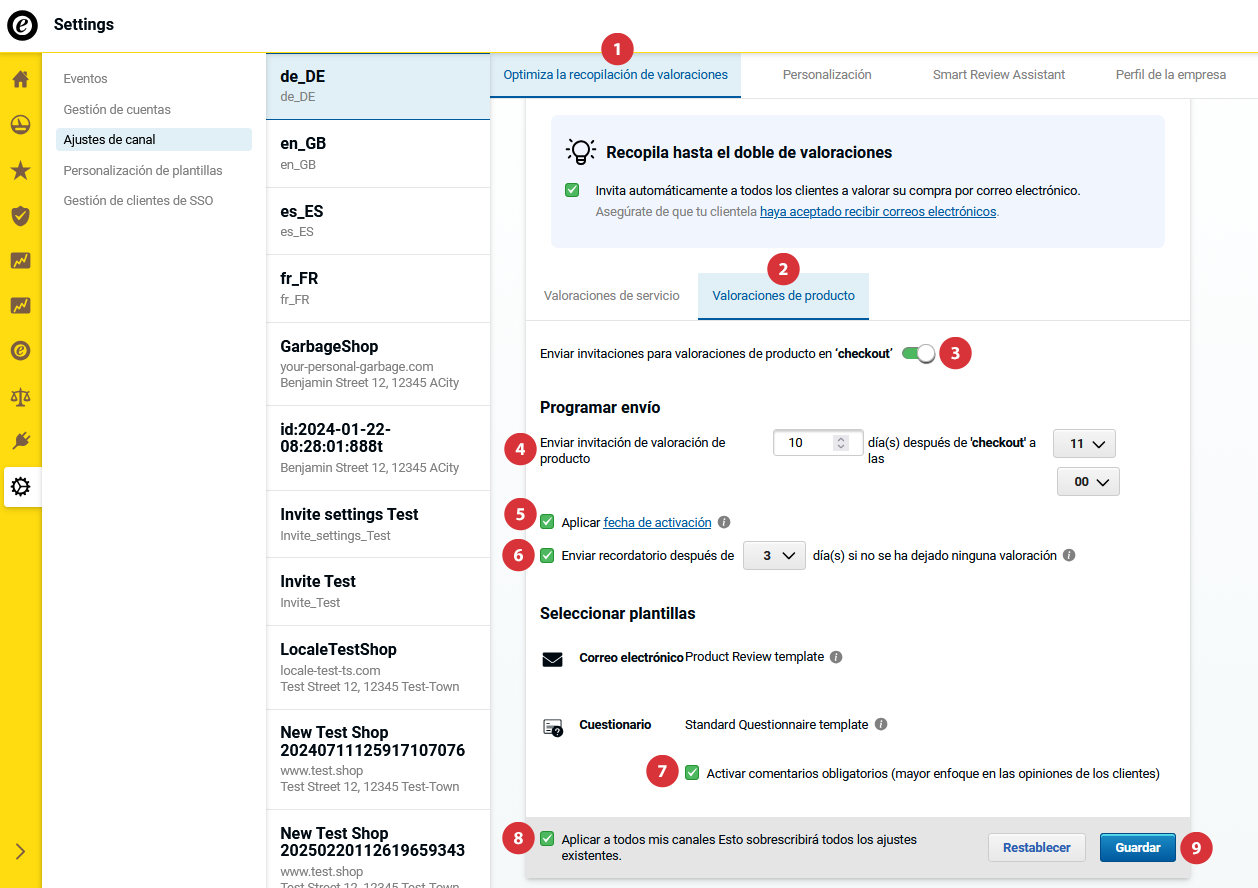Click the gear settings icon in sidebar

(20, 487)
